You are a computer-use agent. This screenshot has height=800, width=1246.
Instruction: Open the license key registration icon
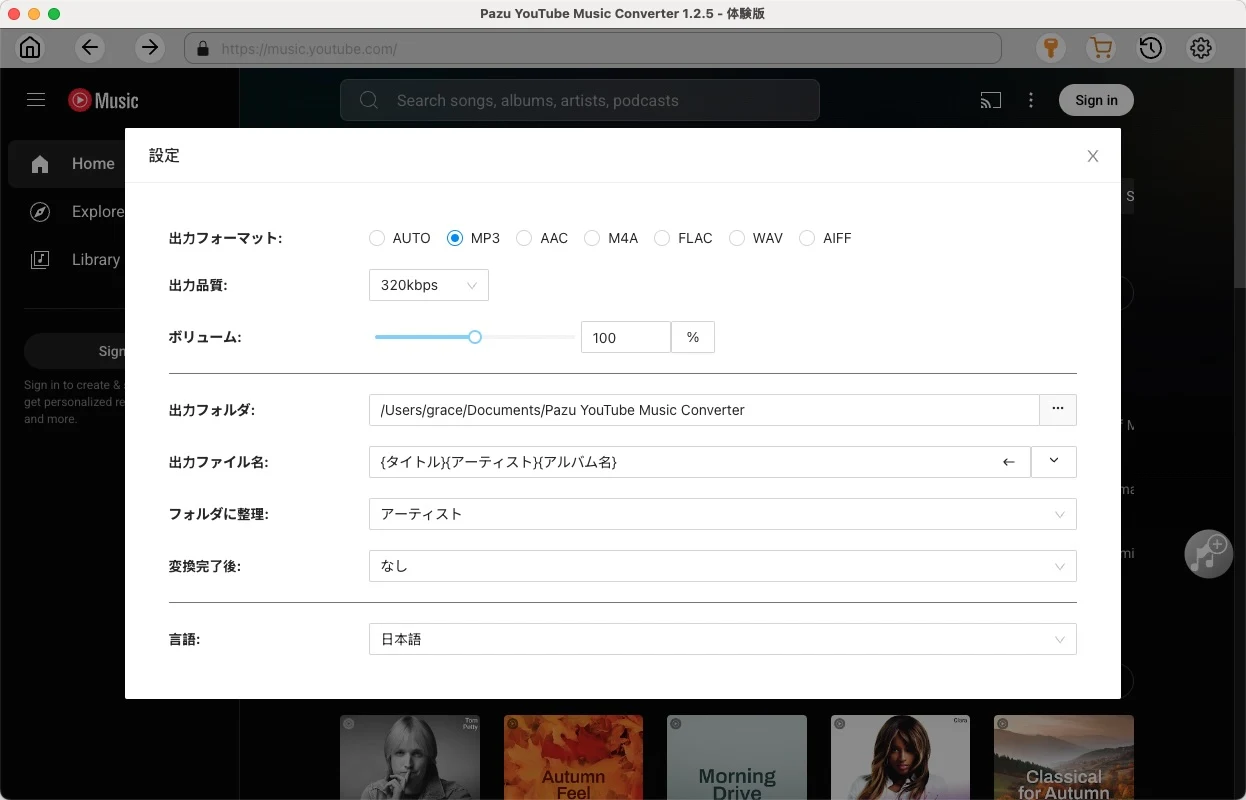(x=1050, y=48)
